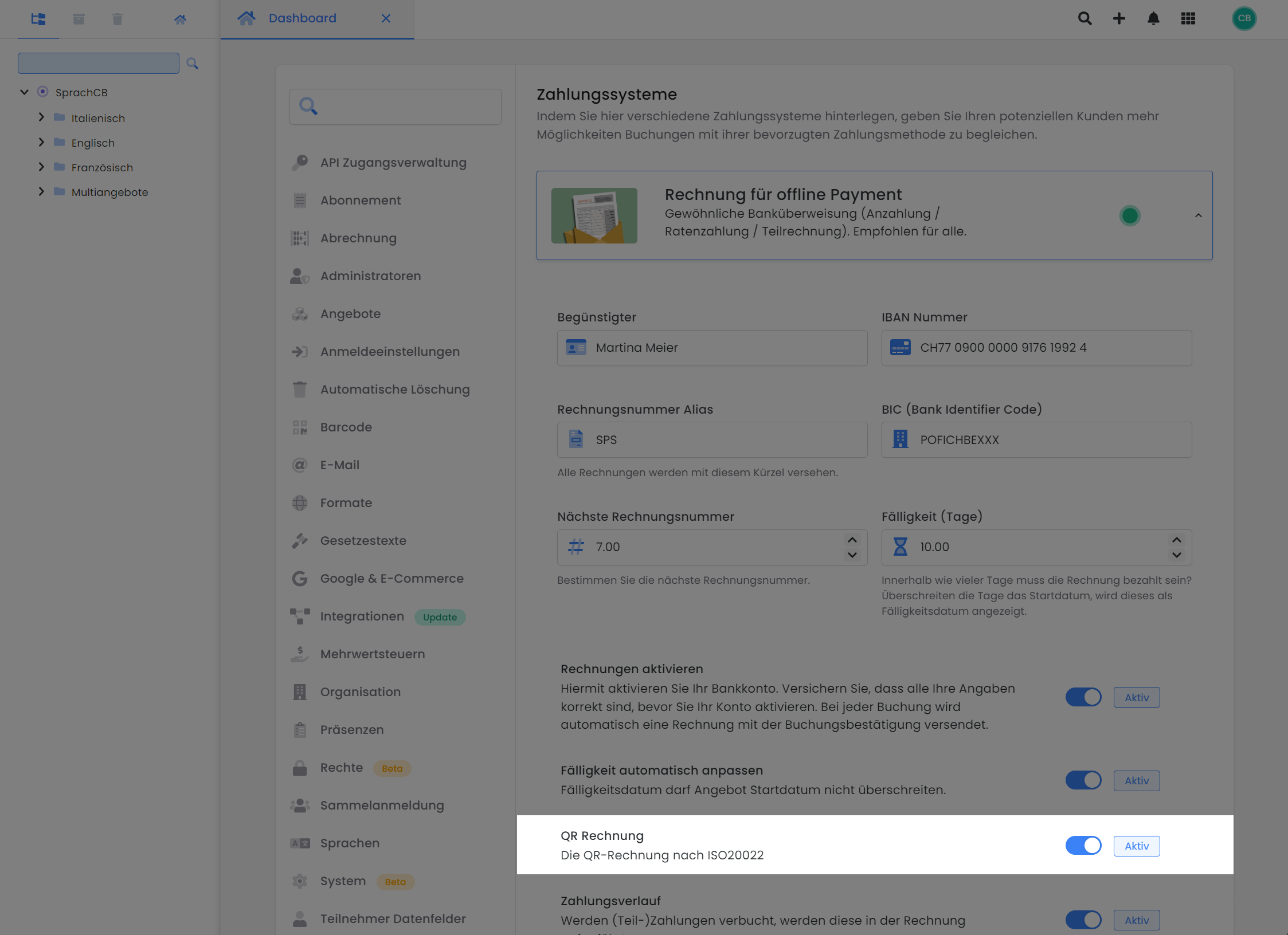Increase Nächste Rechnungsnummer value
Screen dimensions: 1288x935
click(852, 540)
